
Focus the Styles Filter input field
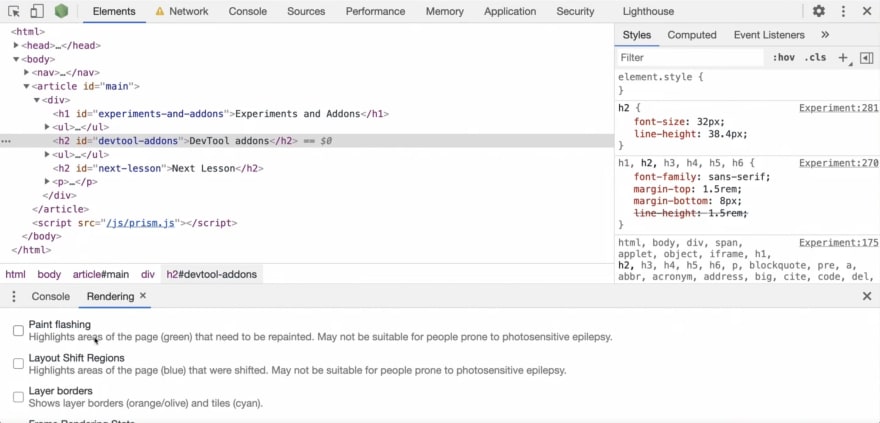[x=690, y=57]
